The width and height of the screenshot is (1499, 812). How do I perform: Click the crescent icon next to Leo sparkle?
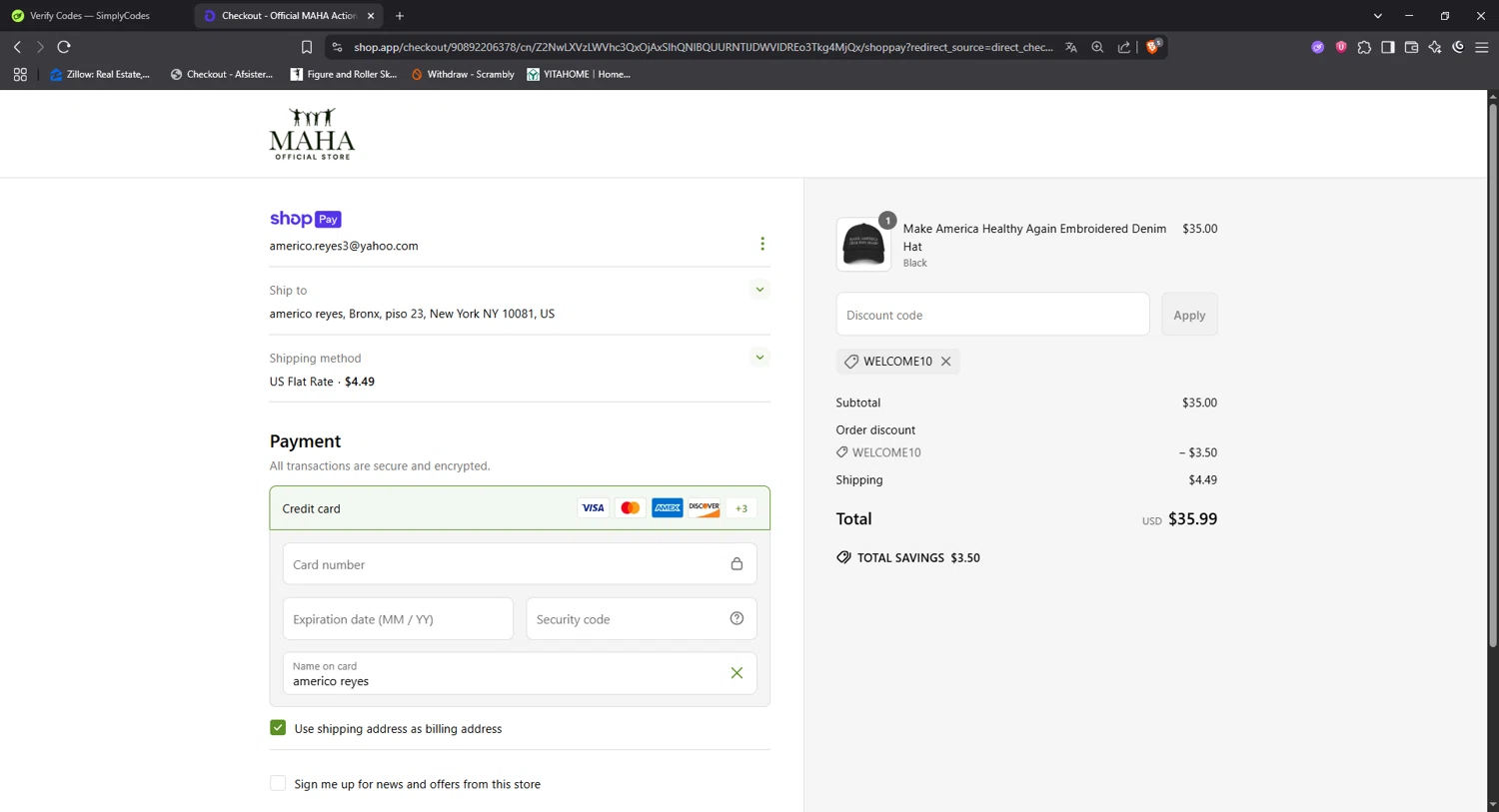tap(1458, 47)
